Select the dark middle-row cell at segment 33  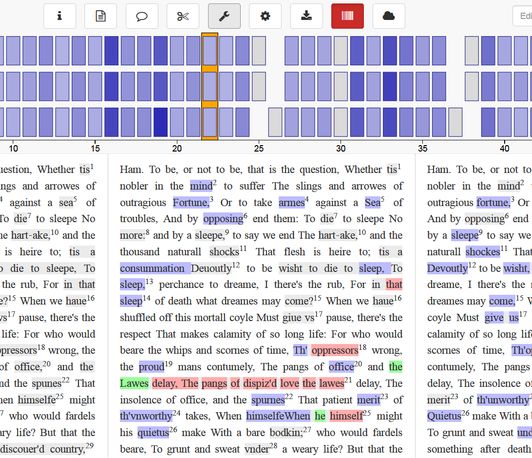[390, 87]
